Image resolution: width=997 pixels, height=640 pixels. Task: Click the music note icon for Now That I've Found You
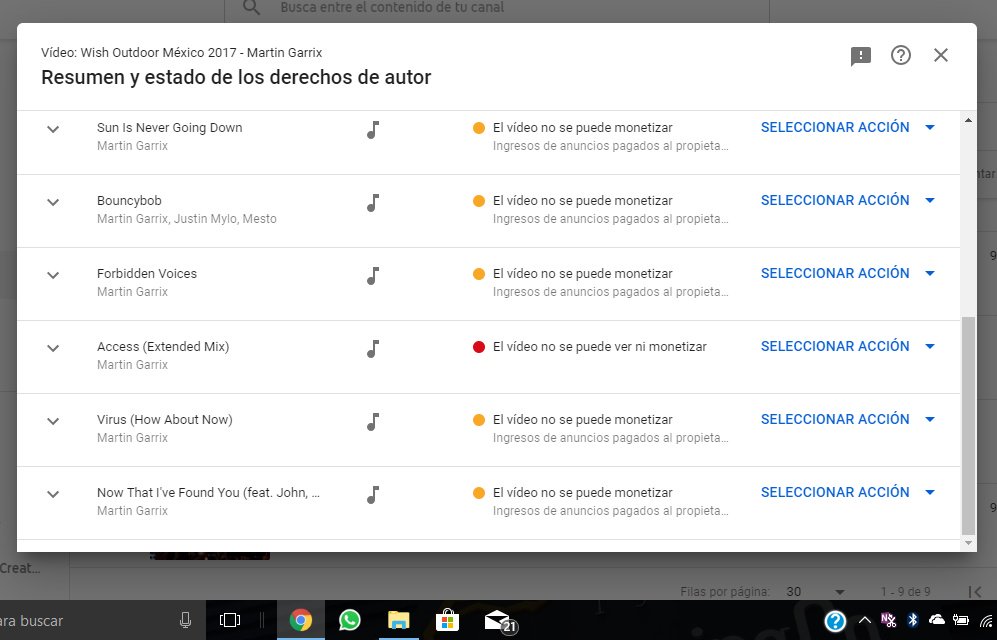[373, 495]
